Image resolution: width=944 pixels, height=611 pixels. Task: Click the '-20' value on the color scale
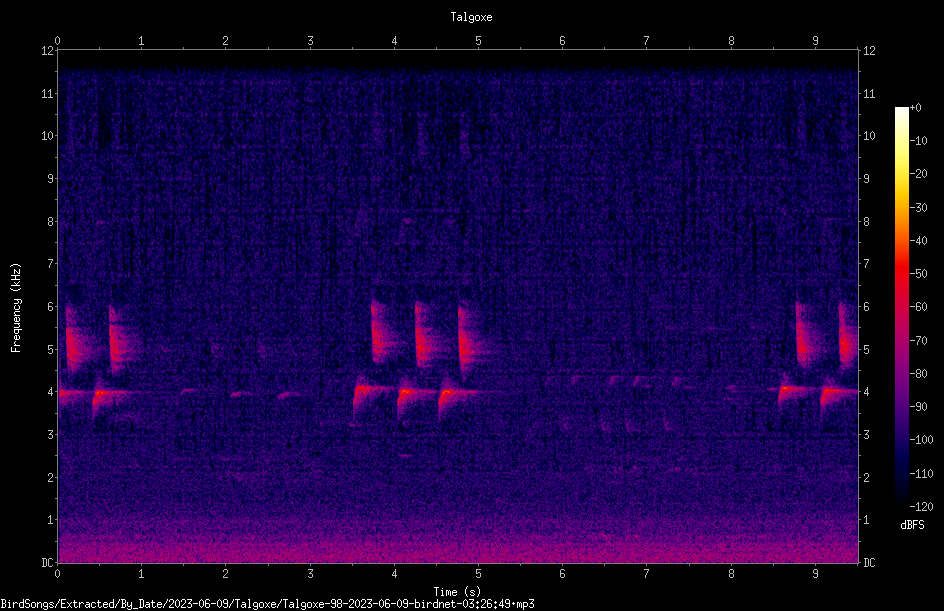pos(918,173)
